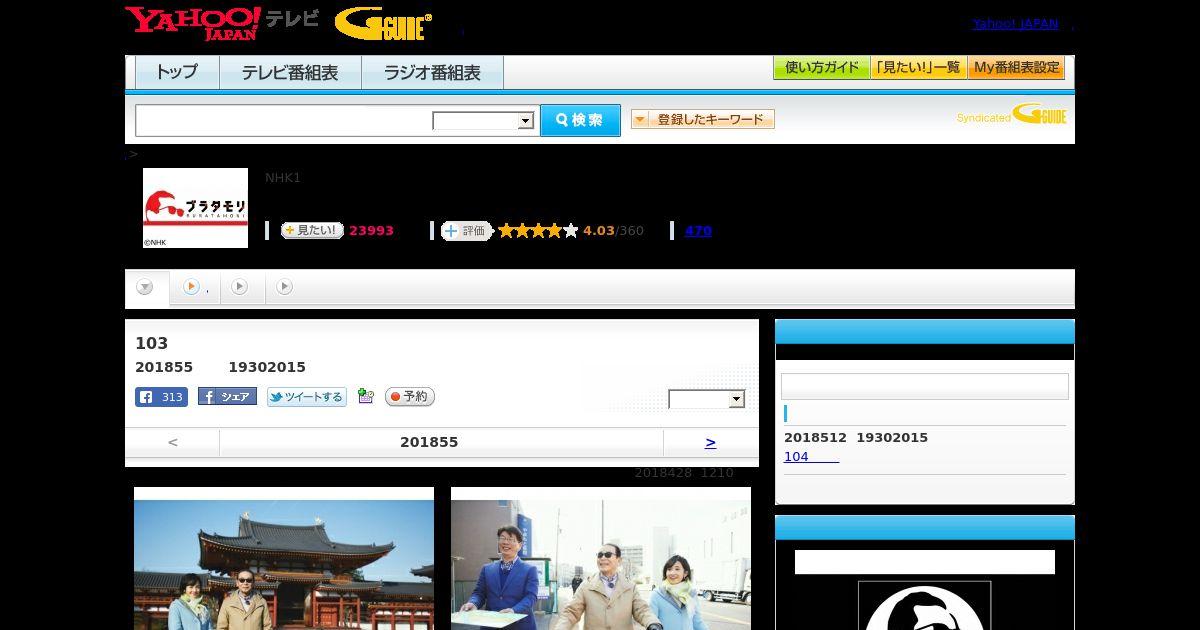Switch to テレビ番組表 tab
The height and width of the screenshot is (630, 1200).
tap(290, 73)
